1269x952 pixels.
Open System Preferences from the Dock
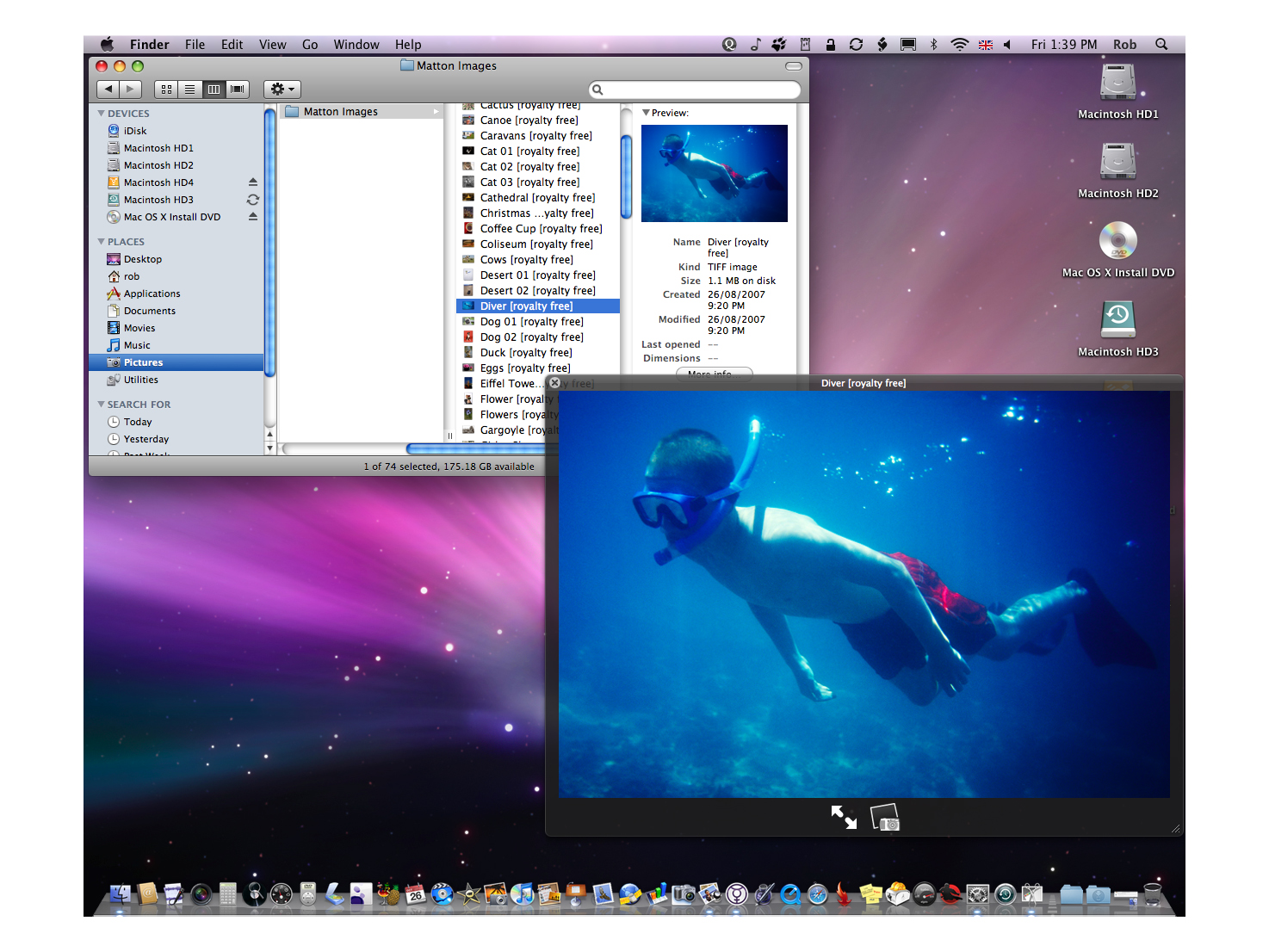click(977, 894)
